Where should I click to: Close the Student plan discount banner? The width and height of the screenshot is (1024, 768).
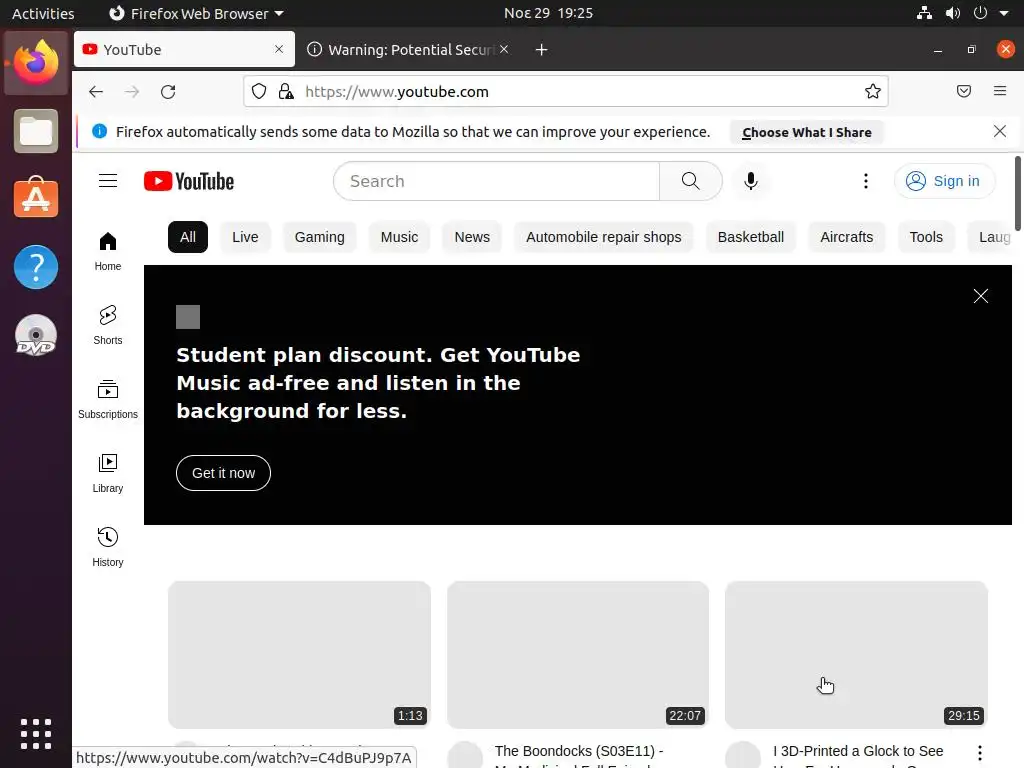pyautogui.click(x=980, y=296)
